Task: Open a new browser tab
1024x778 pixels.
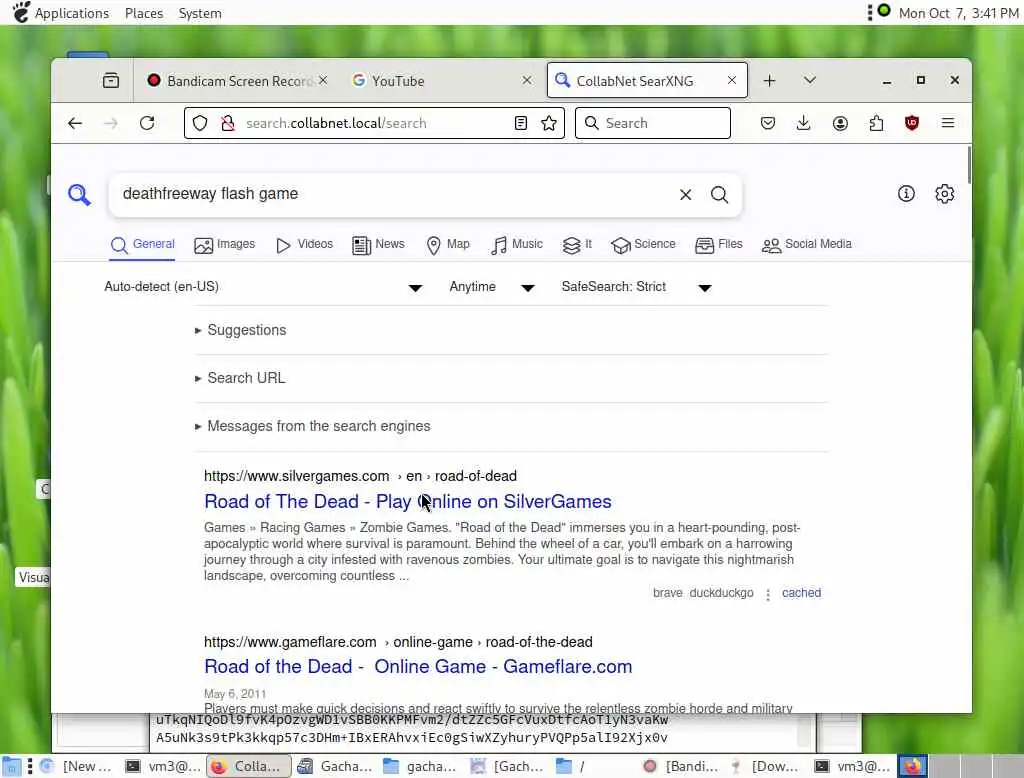Action: [769, 80]
